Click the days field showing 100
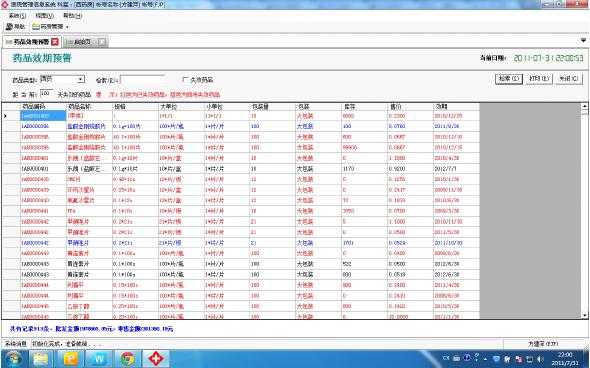The image size is (590, 368). click(46, 93)
